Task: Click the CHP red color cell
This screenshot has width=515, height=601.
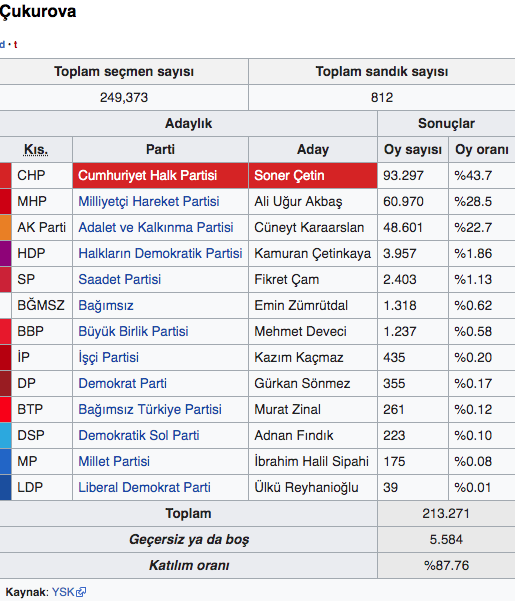Action: click(x=5, y=176)
